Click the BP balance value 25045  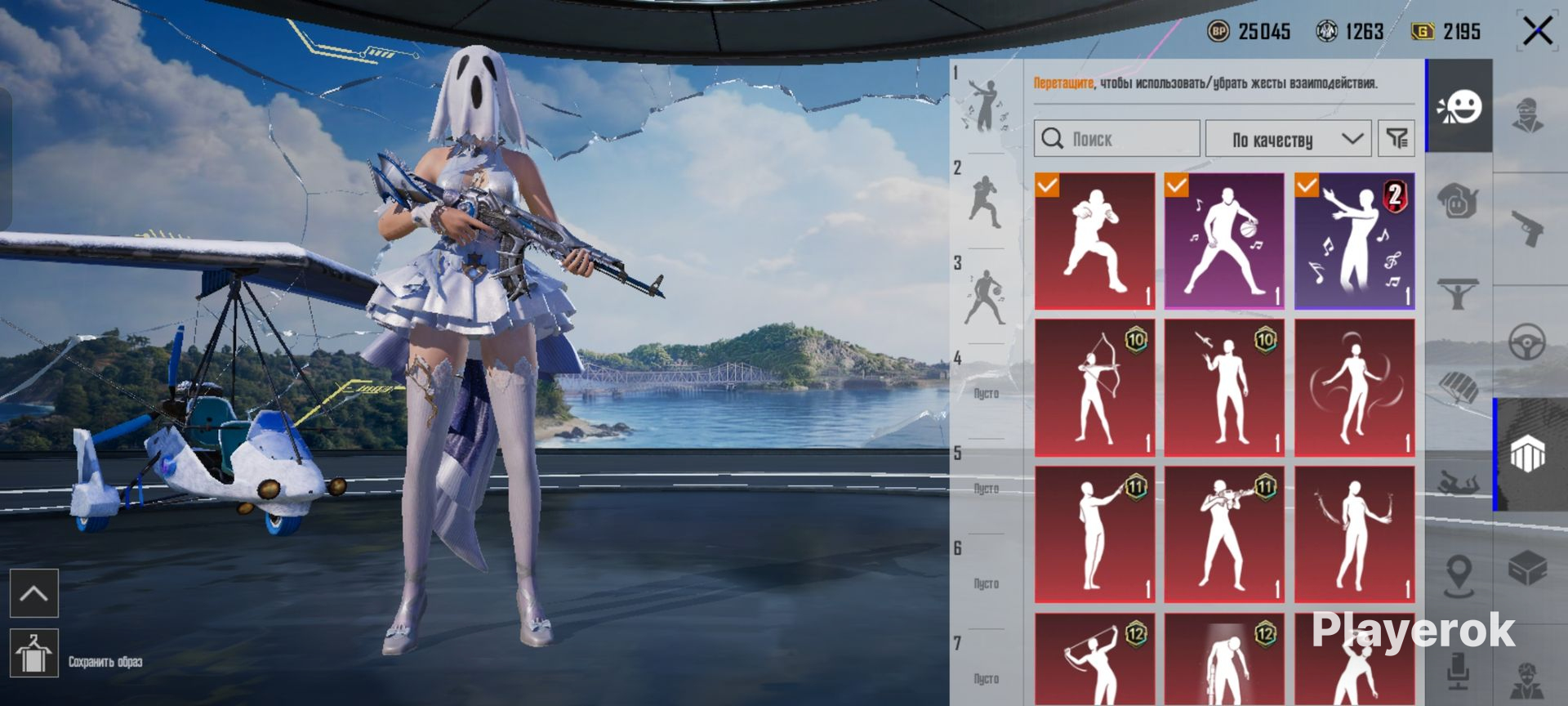pyautogui.click(x=1264, y=32)
